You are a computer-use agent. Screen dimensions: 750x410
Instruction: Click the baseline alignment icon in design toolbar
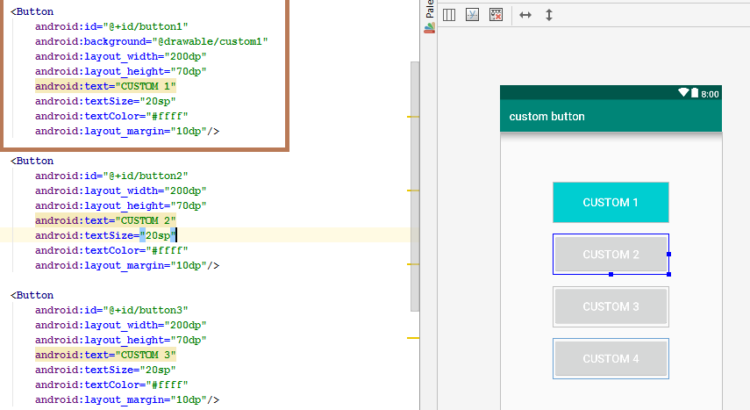[472, 15]
